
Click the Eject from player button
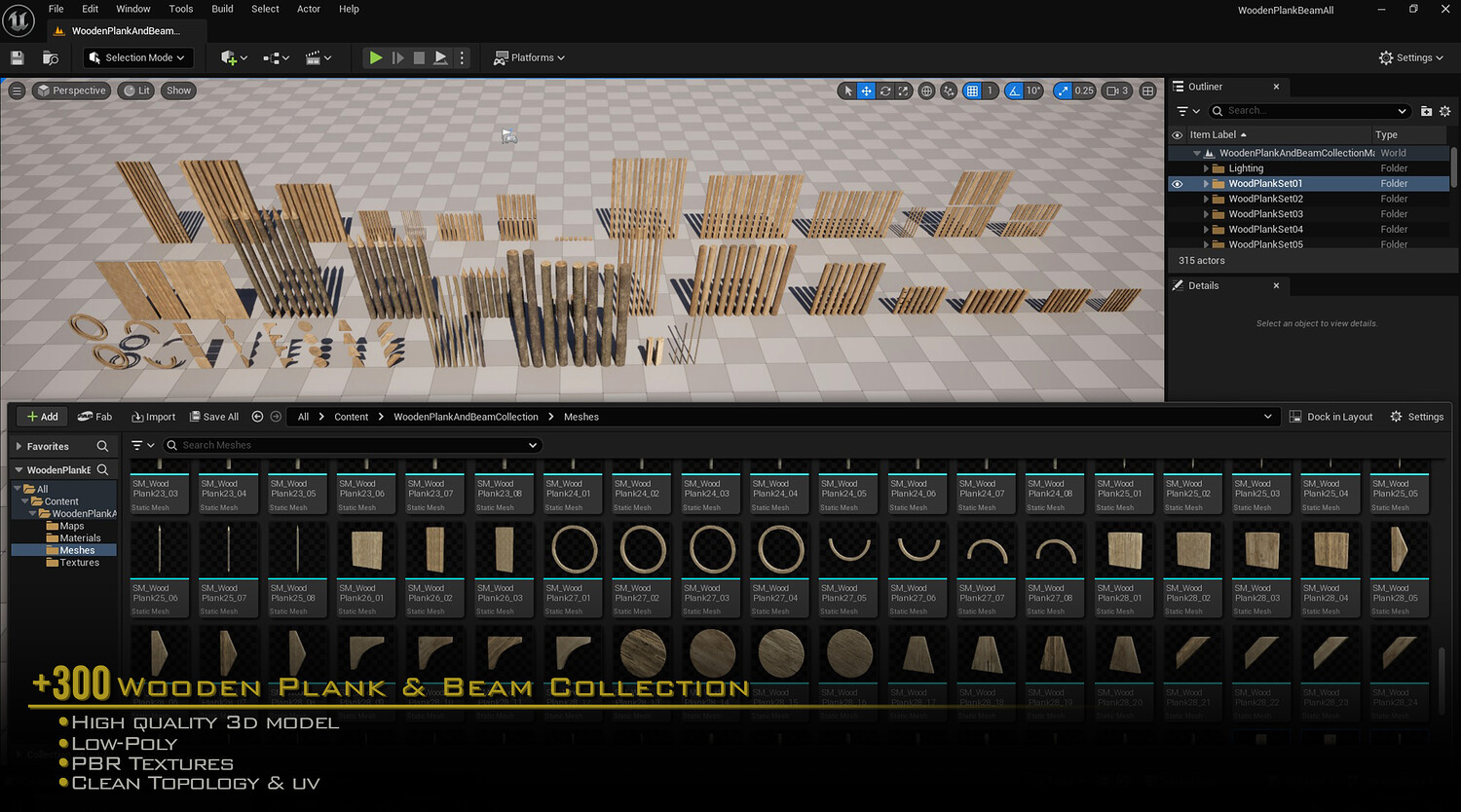(440, 57)
